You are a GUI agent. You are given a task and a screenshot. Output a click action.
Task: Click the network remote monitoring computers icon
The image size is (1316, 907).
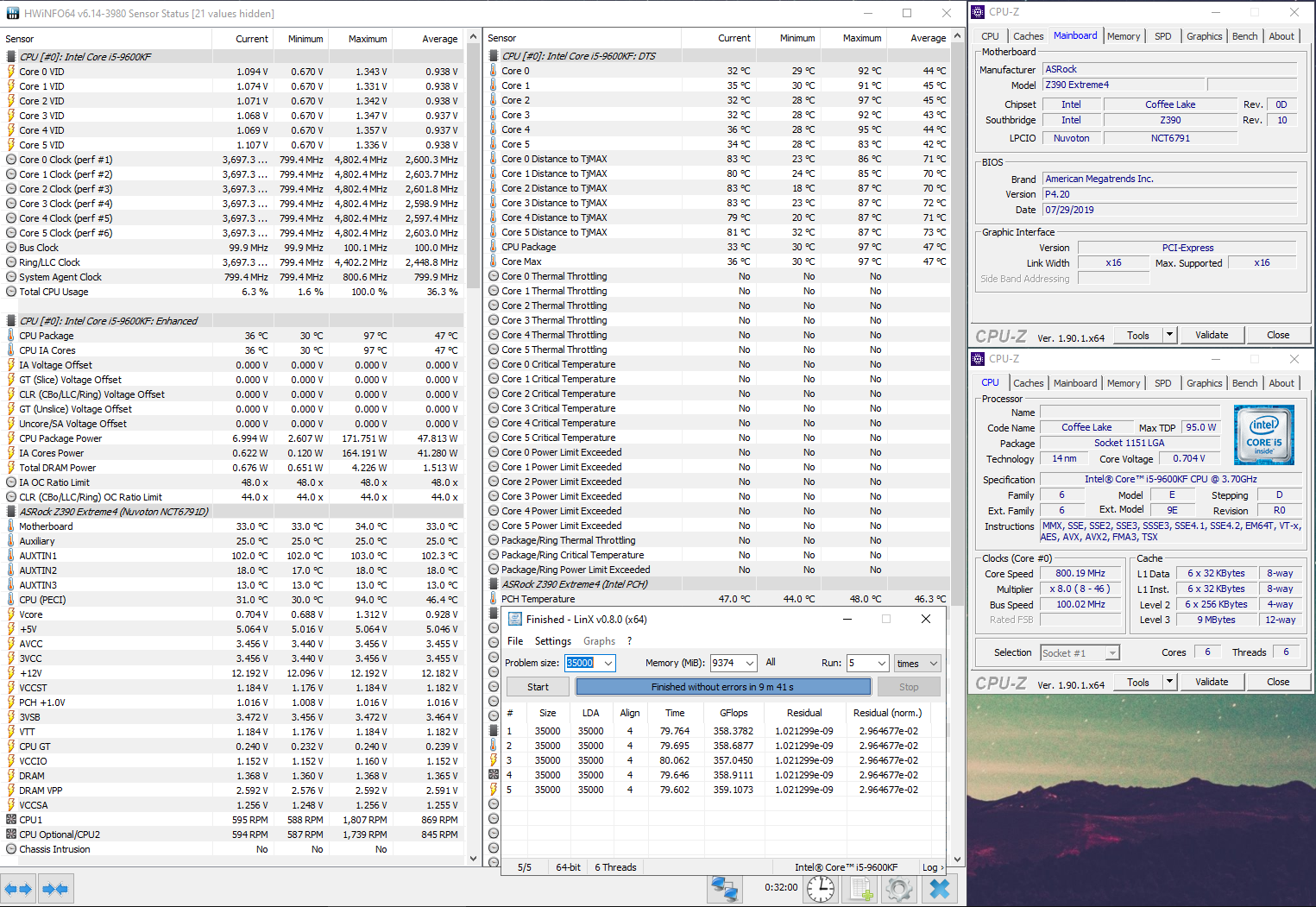tap(724, 888)
